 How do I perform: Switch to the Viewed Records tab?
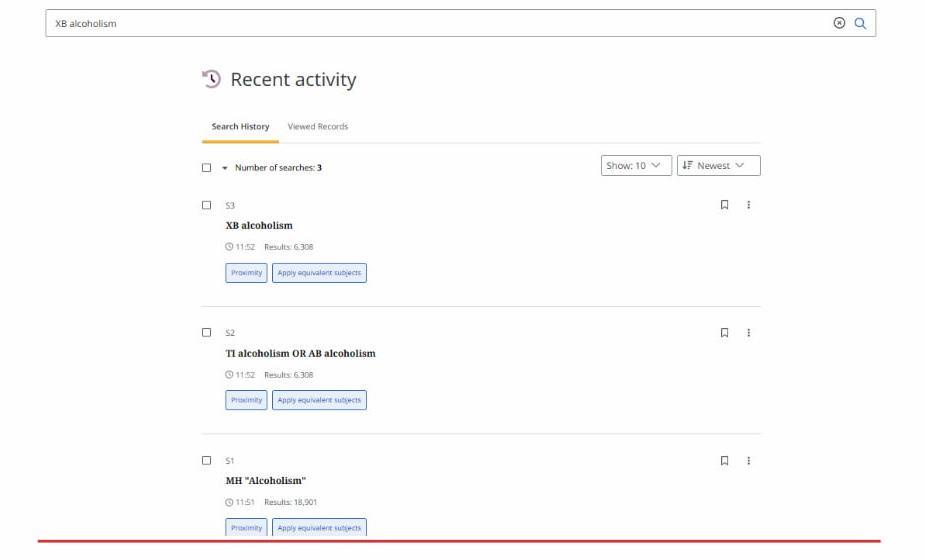pos(317,127)
